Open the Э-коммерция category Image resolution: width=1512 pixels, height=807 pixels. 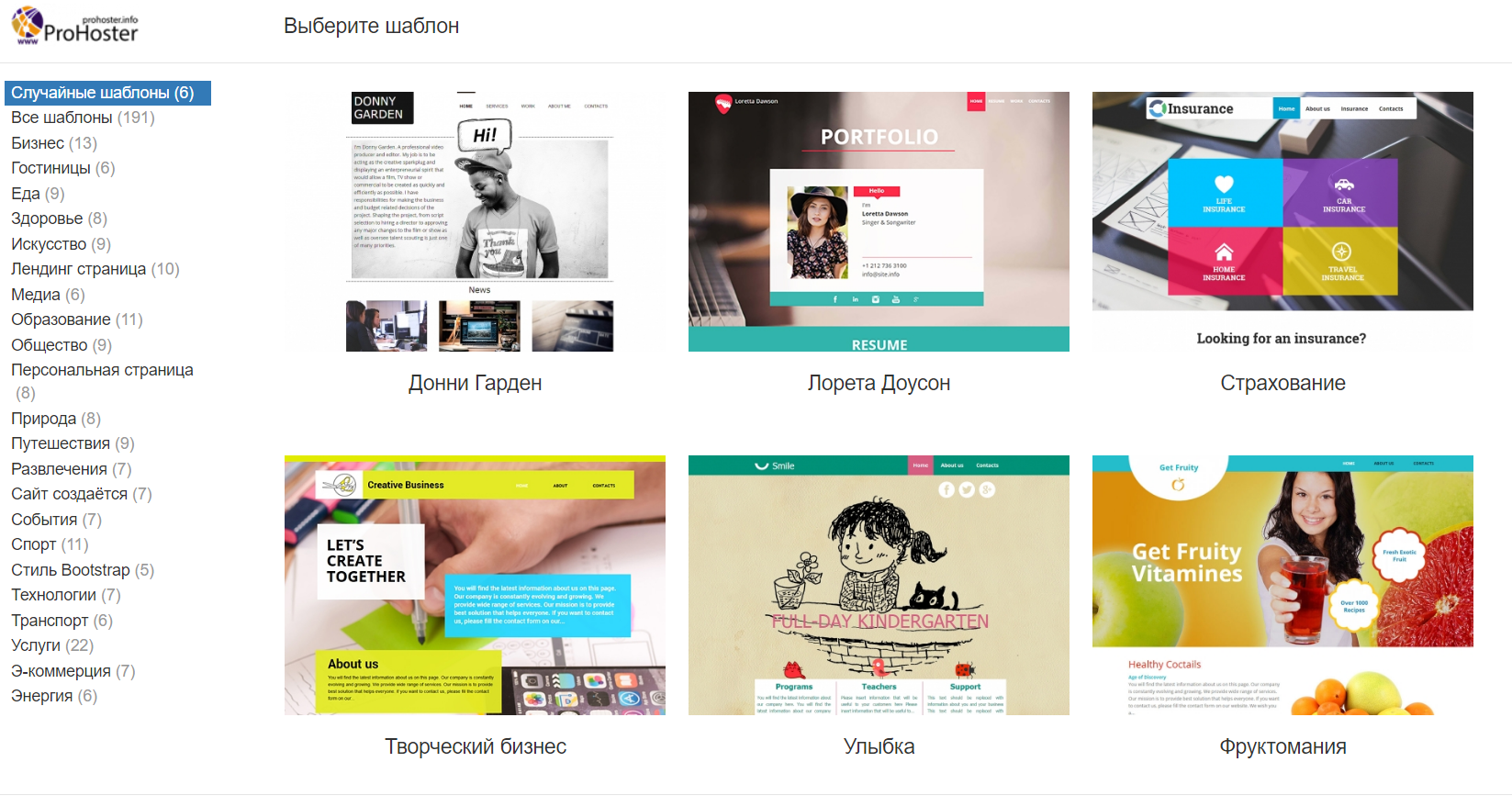tap(73, 671)
